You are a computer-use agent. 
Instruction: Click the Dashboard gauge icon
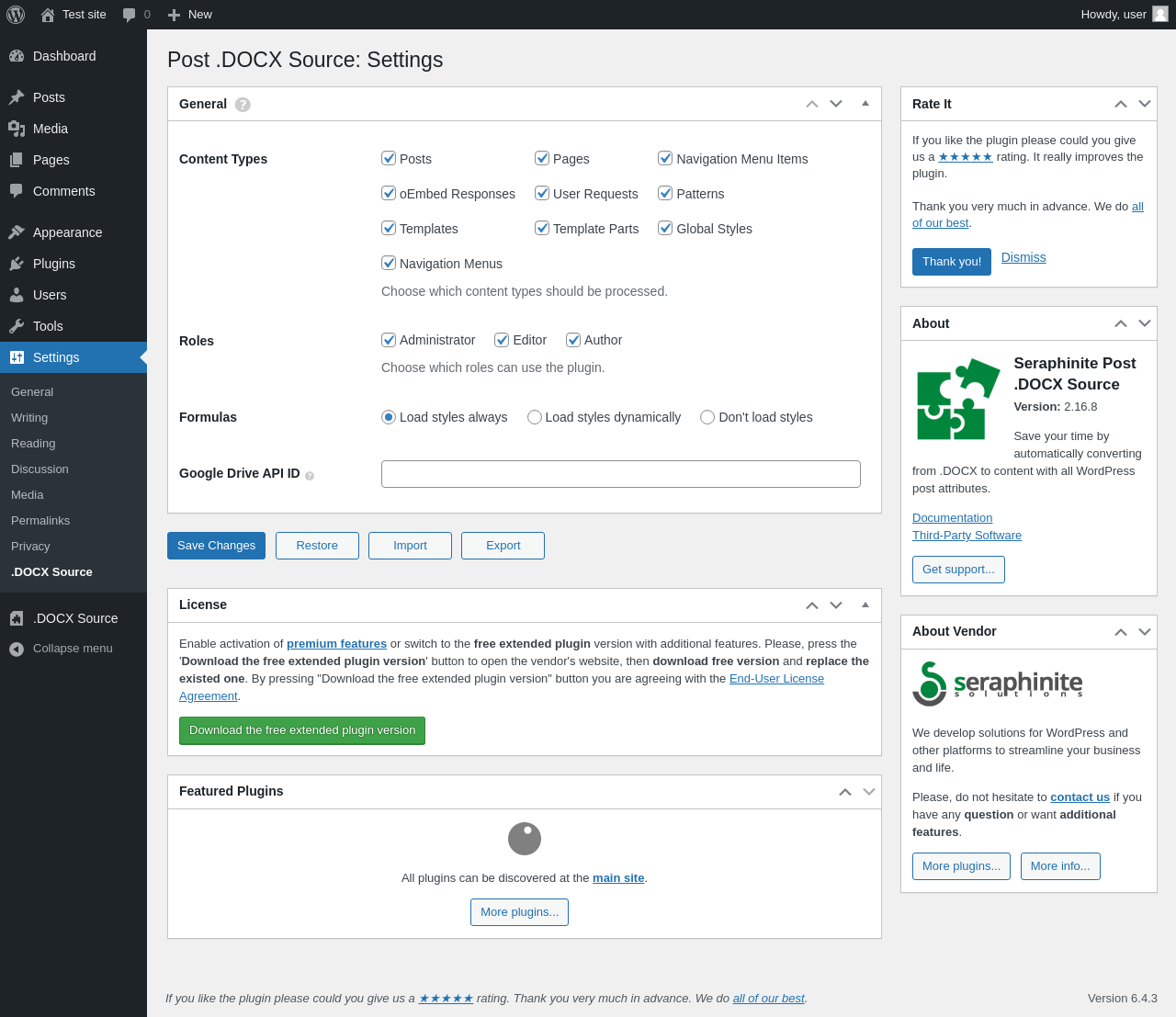17,56
